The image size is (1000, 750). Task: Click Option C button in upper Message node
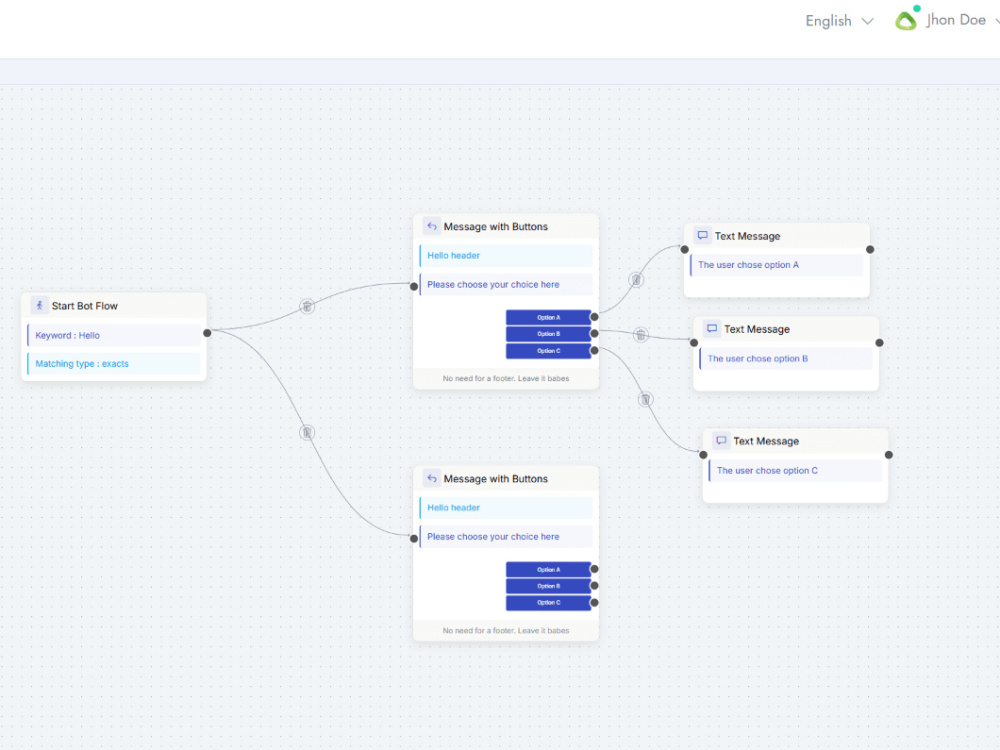[x=548, y=351]
